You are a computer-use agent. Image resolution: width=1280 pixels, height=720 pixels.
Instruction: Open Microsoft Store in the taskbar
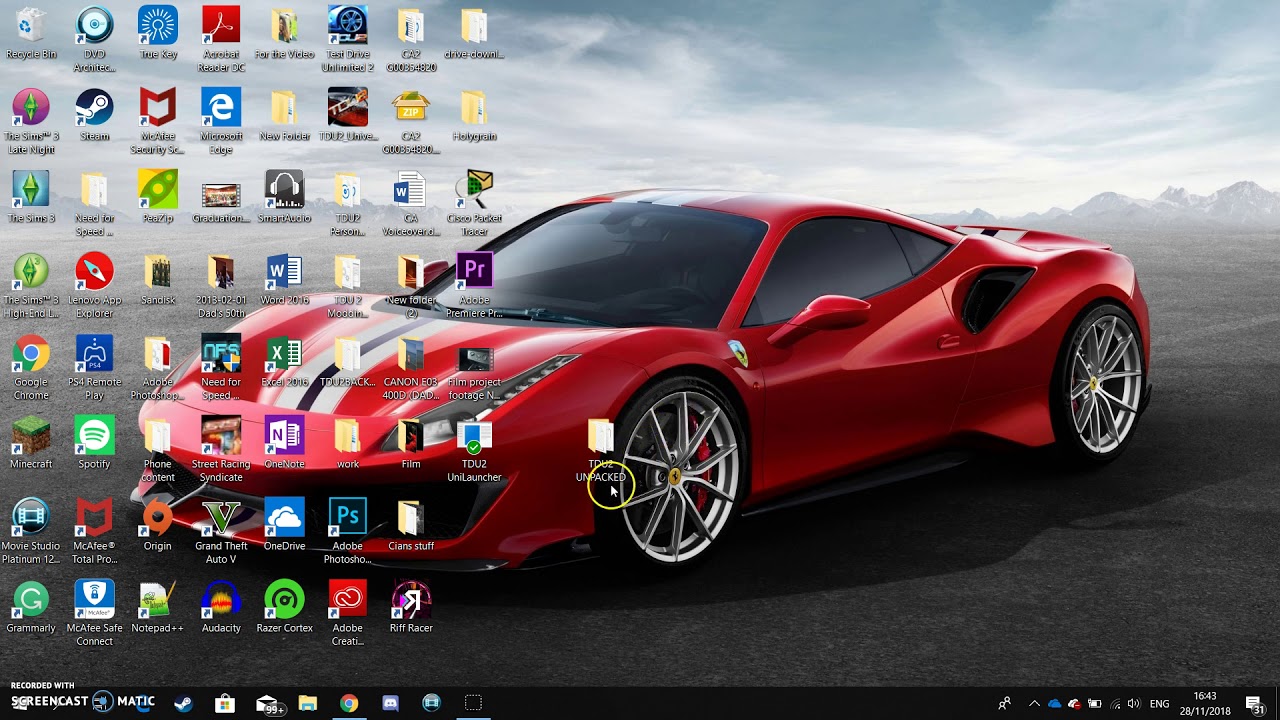224,703
